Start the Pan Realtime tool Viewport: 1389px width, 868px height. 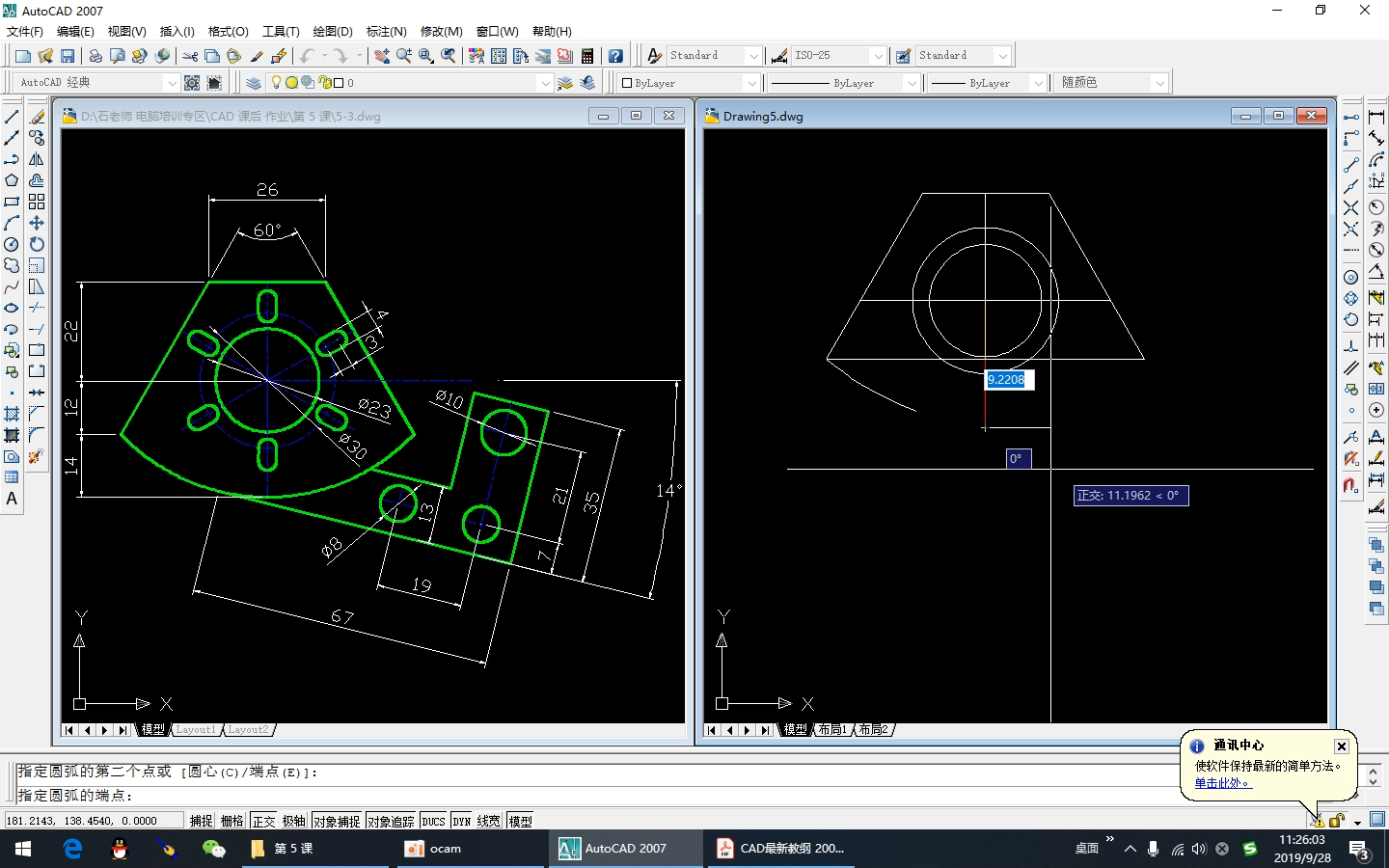coord(382,56)
